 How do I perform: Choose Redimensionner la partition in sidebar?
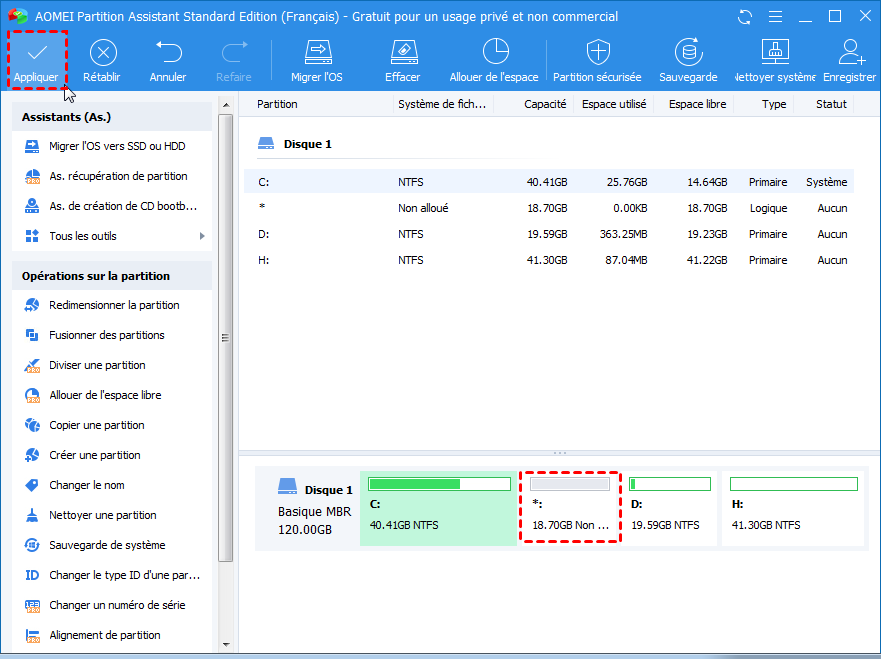pyautogui.click(x=114, y=305)
